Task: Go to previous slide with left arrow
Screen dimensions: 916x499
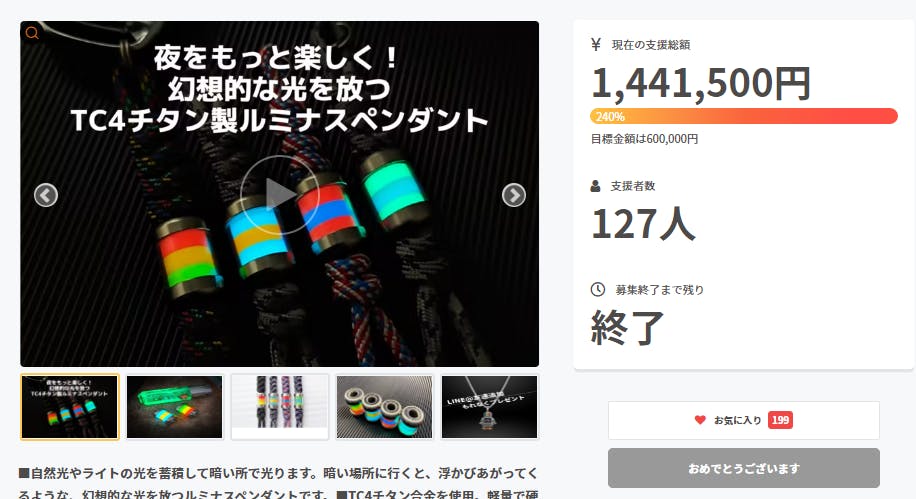Action: point(46,195)
